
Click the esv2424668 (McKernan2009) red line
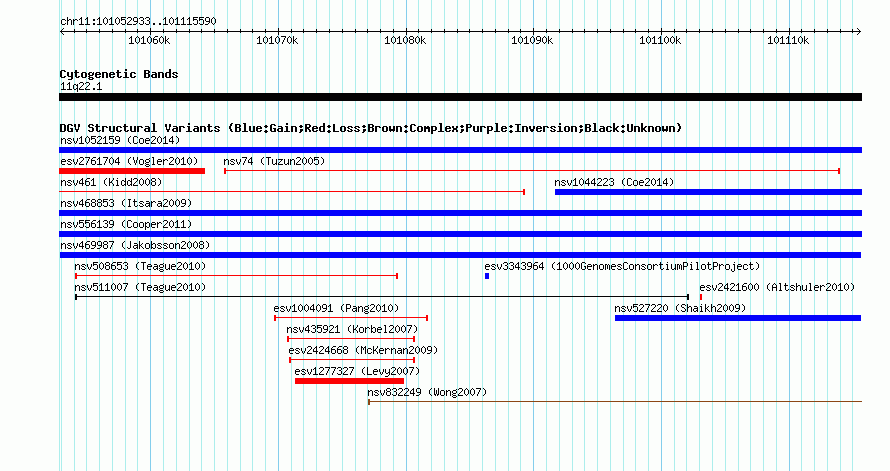pyautogui.click(x=352, y=360)
